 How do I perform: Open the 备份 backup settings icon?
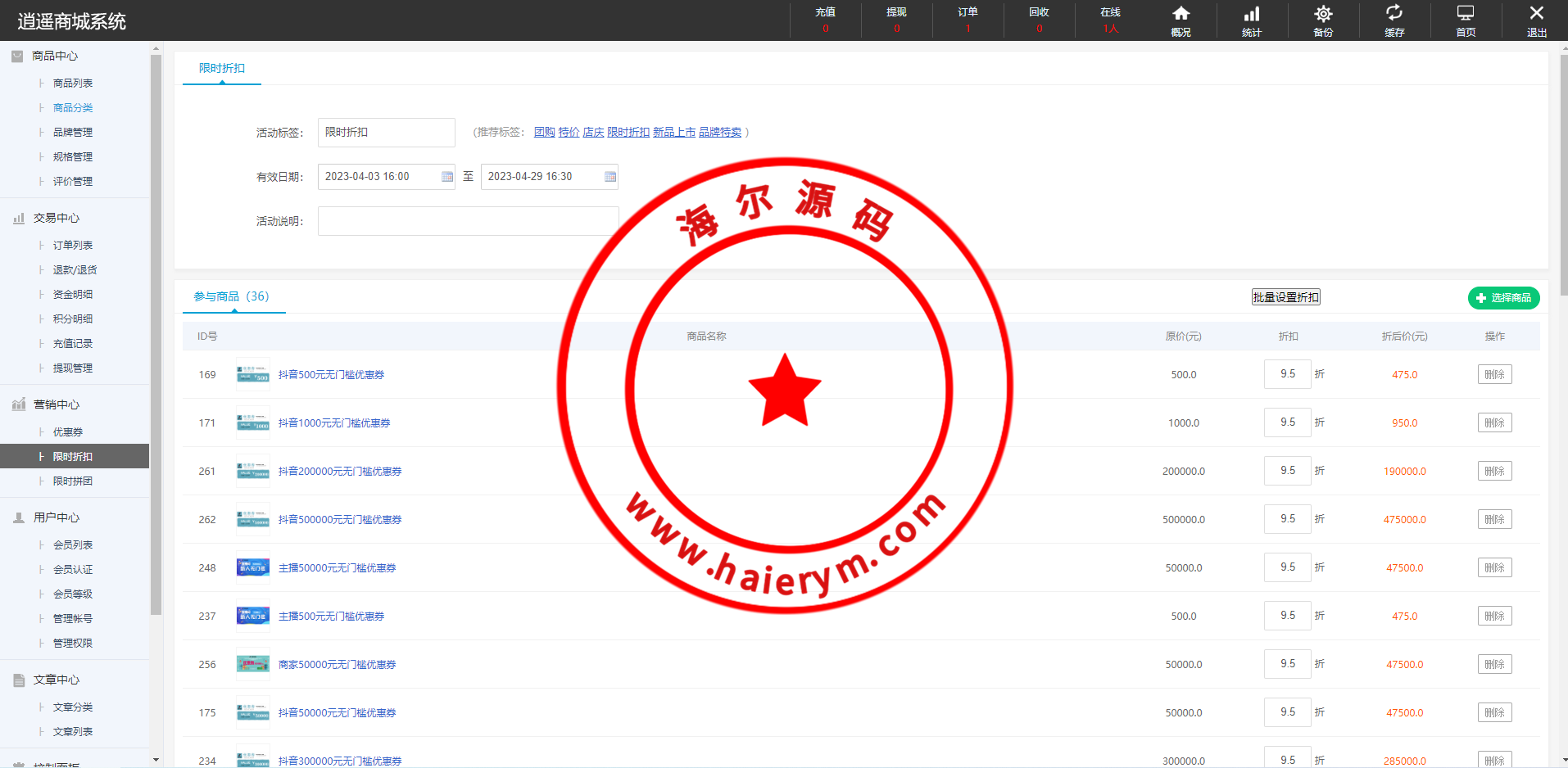pos(1322,20)
